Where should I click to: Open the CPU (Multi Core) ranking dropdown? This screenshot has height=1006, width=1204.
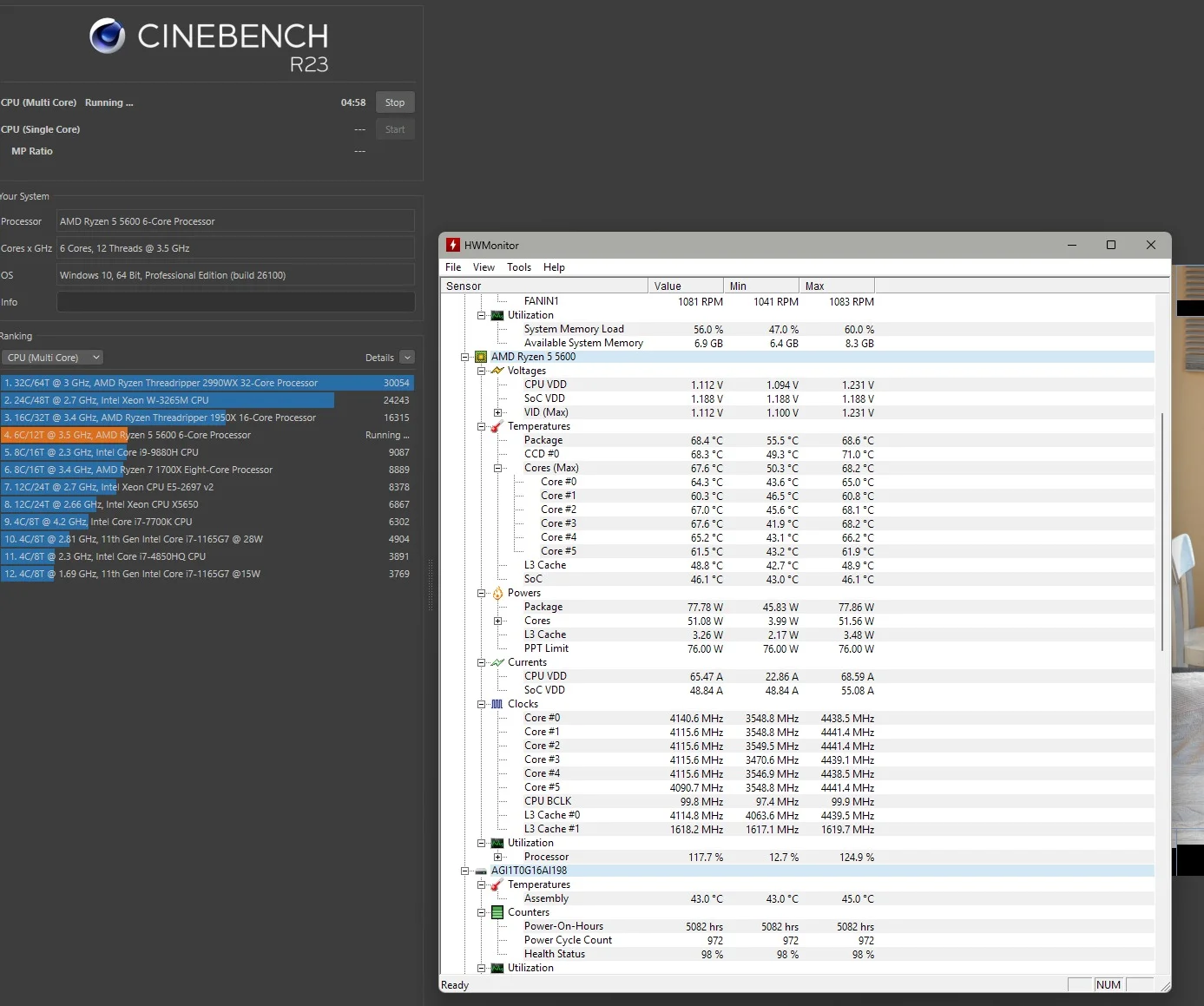52,358
